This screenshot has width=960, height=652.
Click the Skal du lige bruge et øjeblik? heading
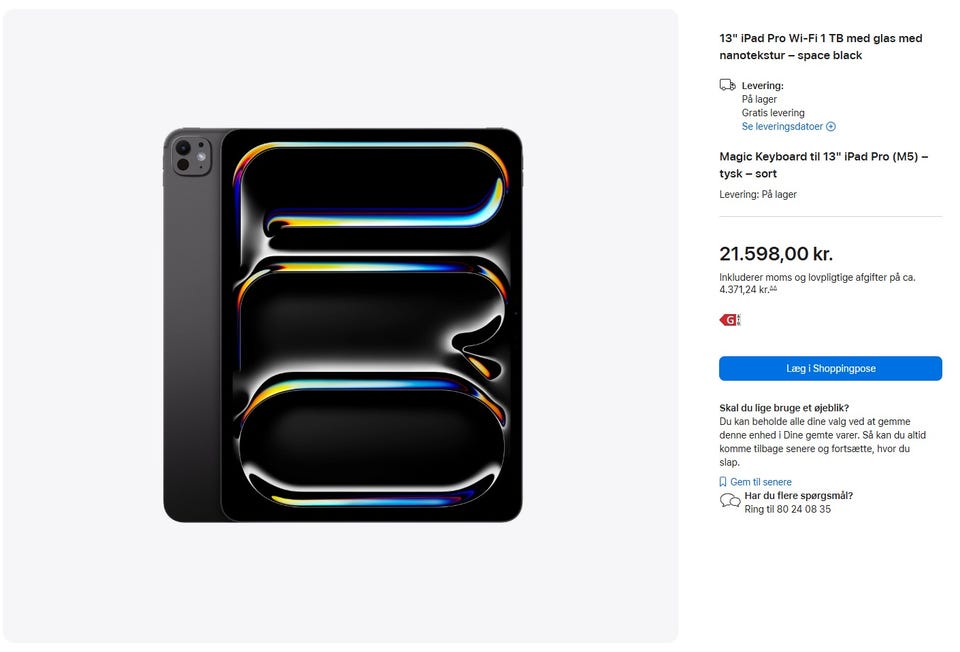click(x=784, y=408)
